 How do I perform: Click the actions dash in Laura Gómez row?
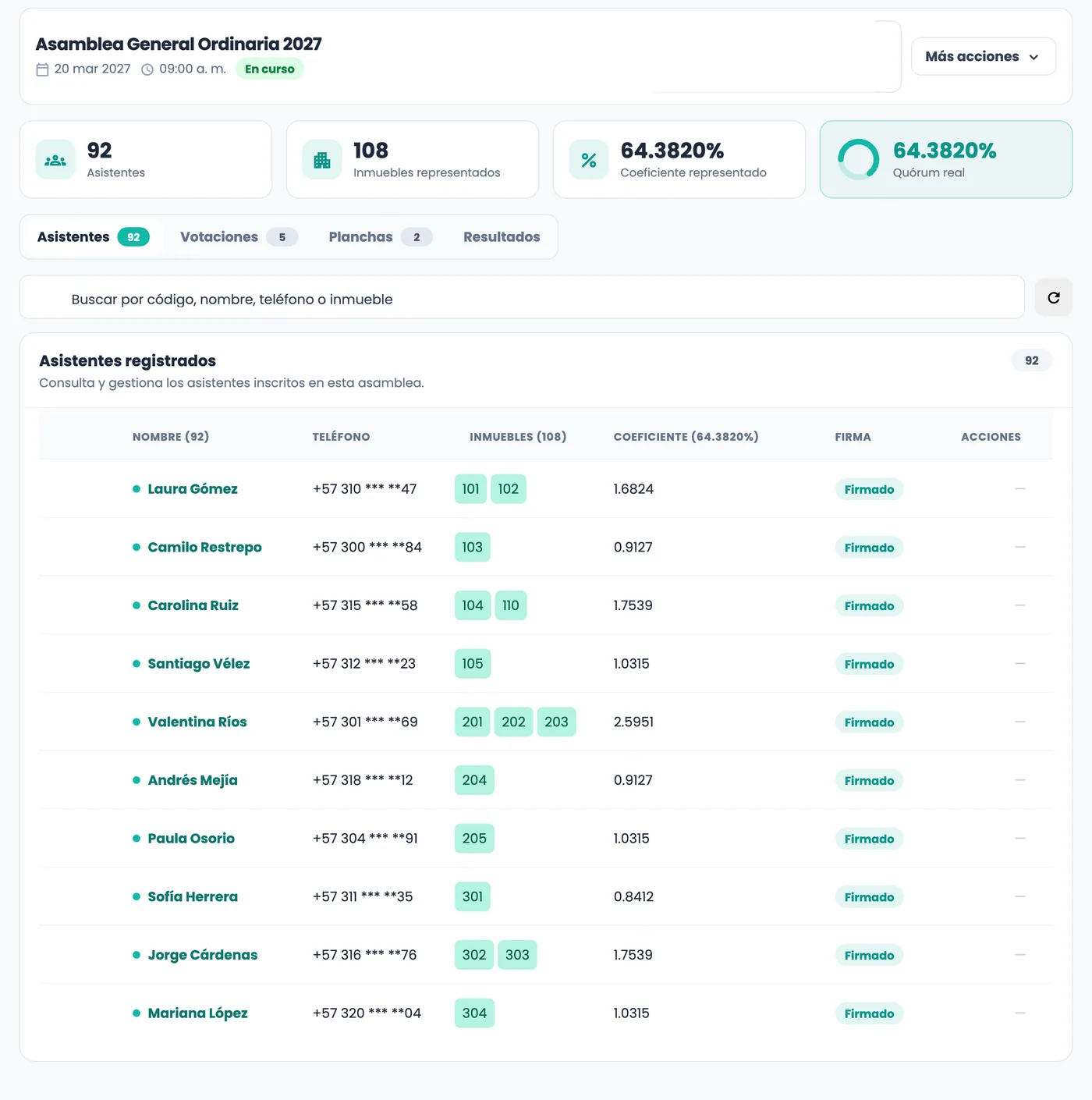coord(1020,488)
